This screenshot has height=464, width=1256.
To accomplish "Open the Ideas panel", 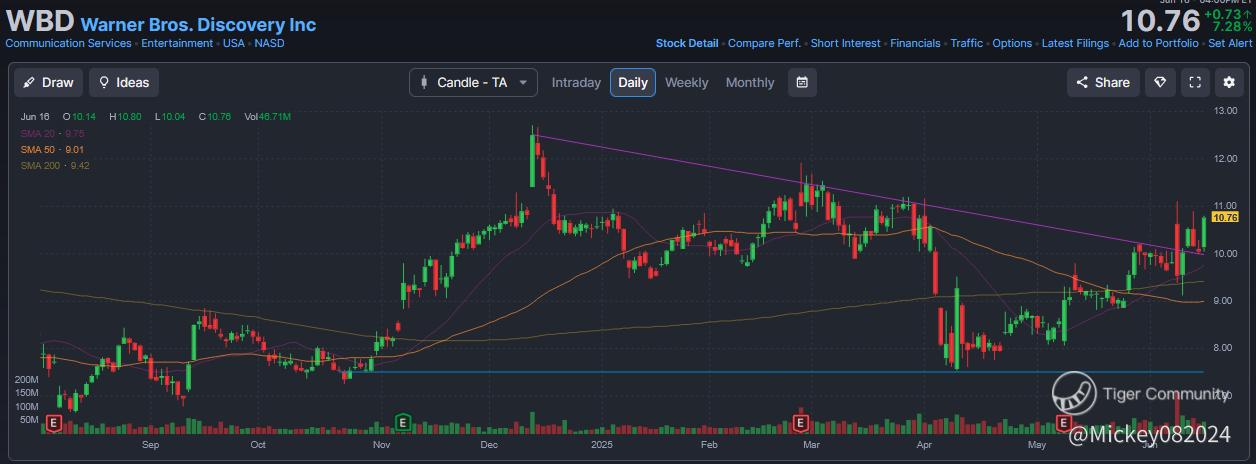I will [x=124, y=82].
